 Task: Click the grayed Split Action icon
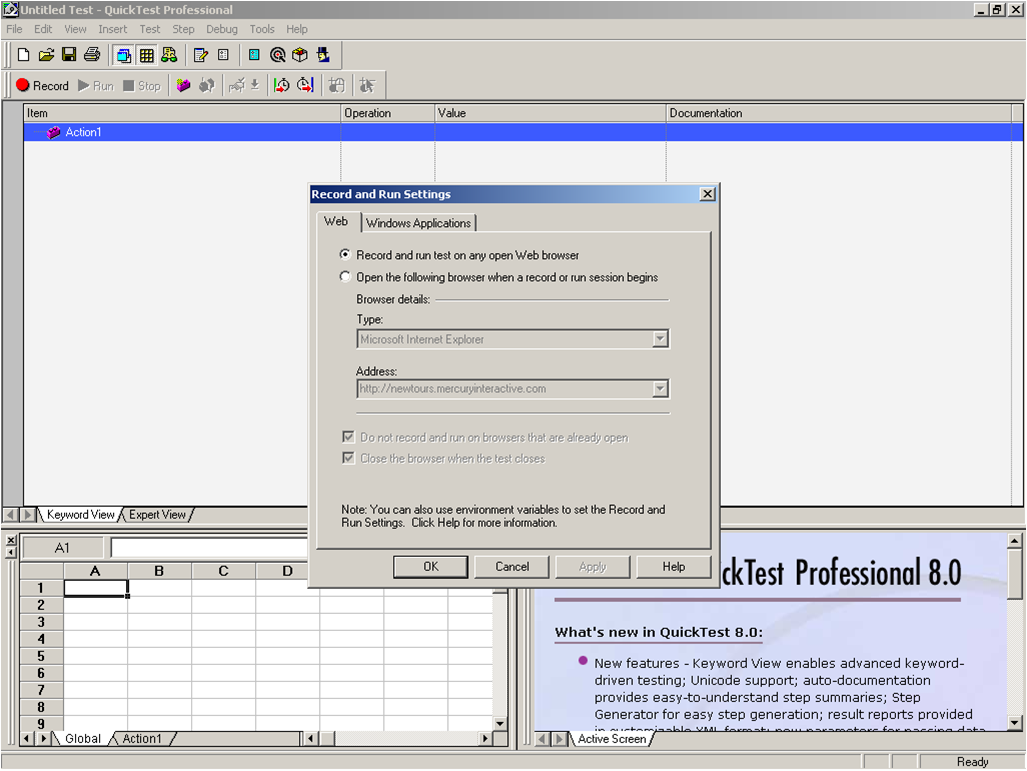(207, 85)
